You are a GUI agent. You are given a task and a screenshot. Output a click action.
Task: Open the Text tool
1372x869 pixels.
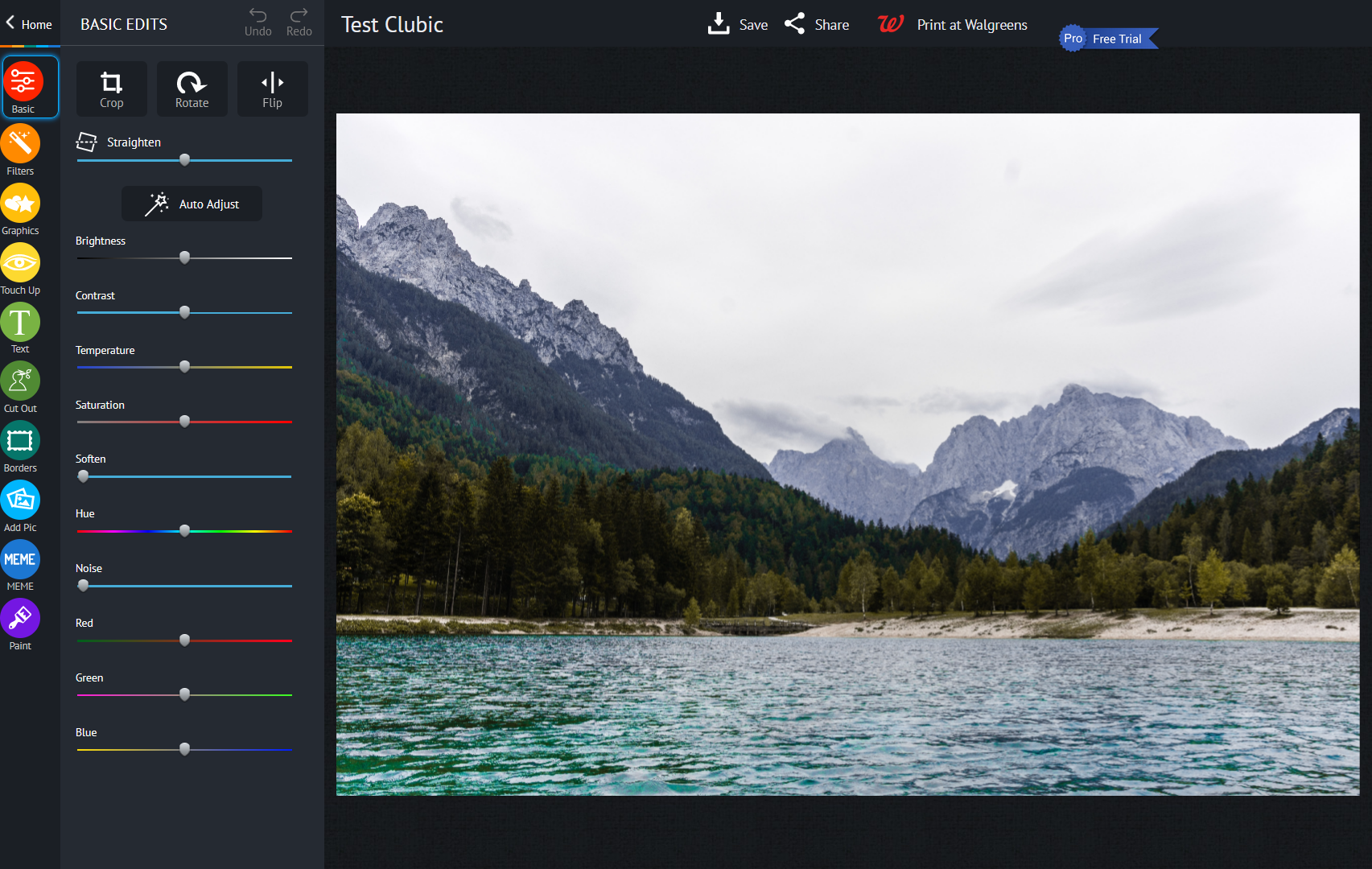(20, 323)
